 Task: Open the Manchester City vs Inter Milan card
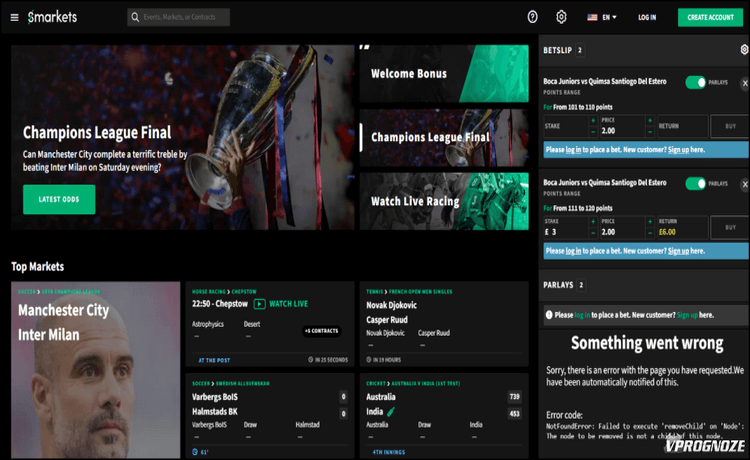[x=96, y=370]
